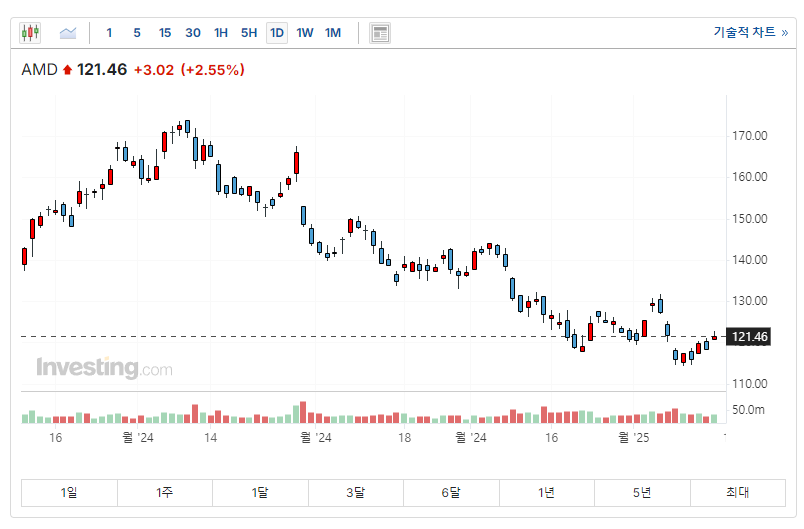Show the 5년 range
Screen dimensions: 804x529
pyautogui.click(x=642, y=493)
